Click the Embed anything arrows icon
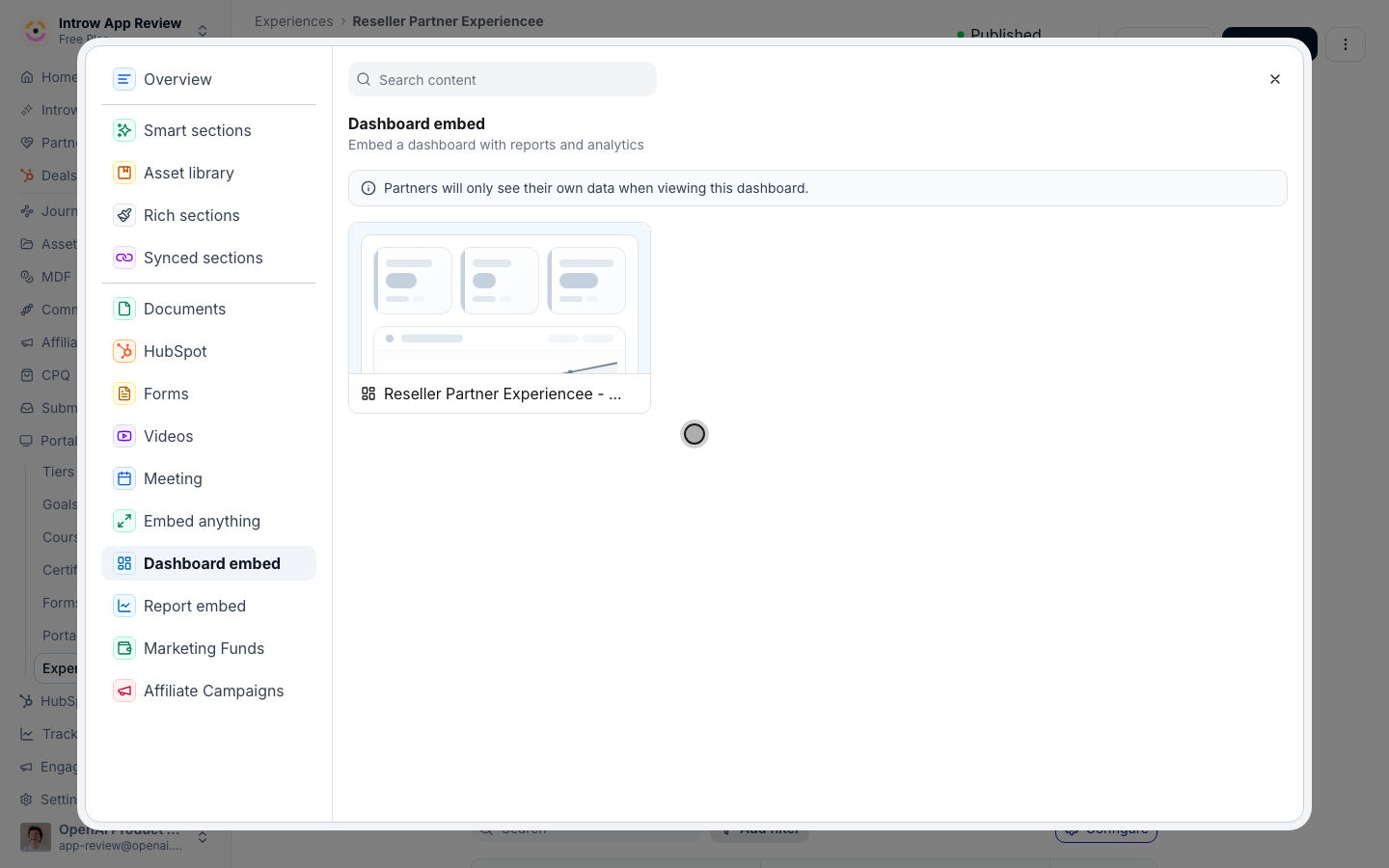This screenshot has width=1389, height=868. 124,521
